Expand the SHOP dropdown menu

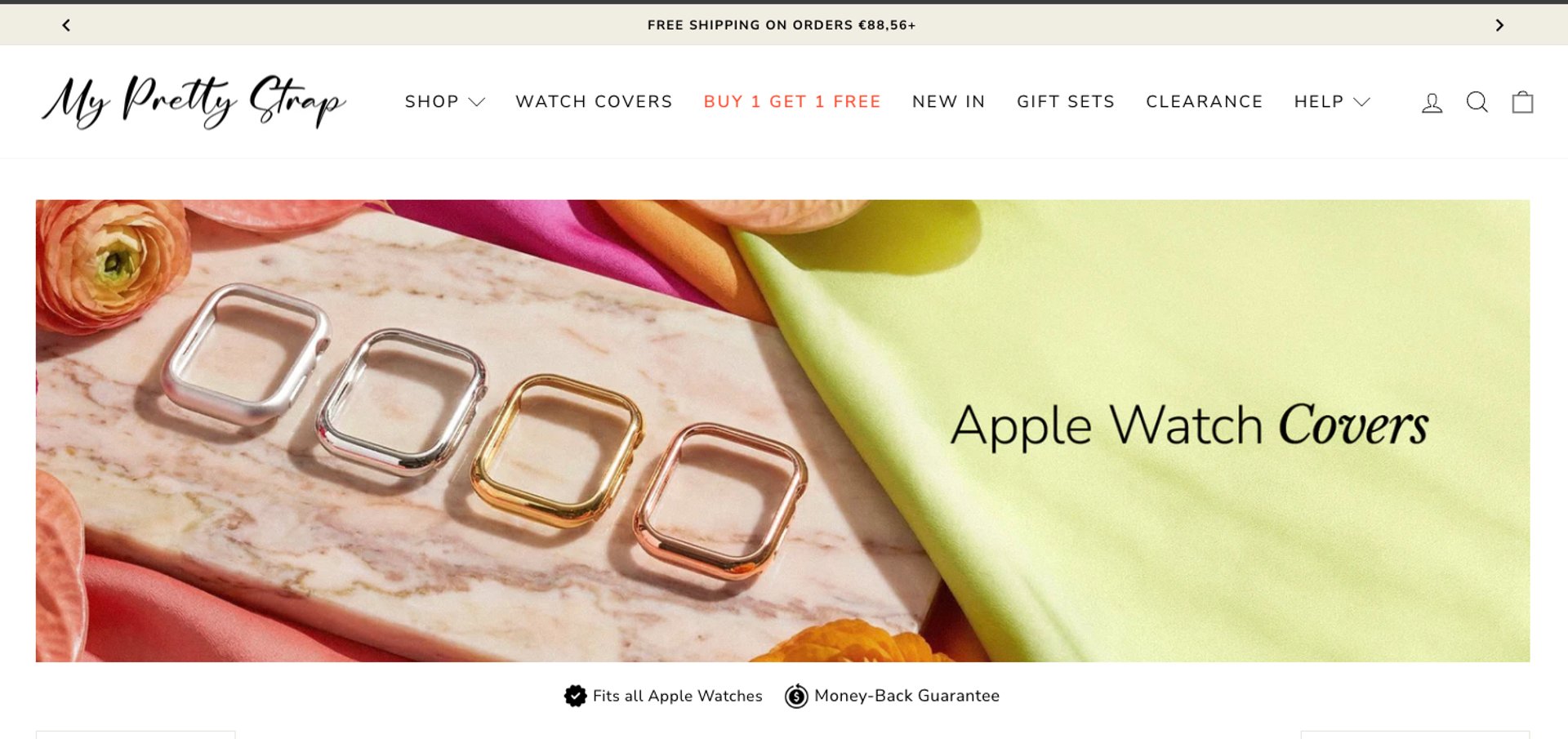click(x=445, y=102)
